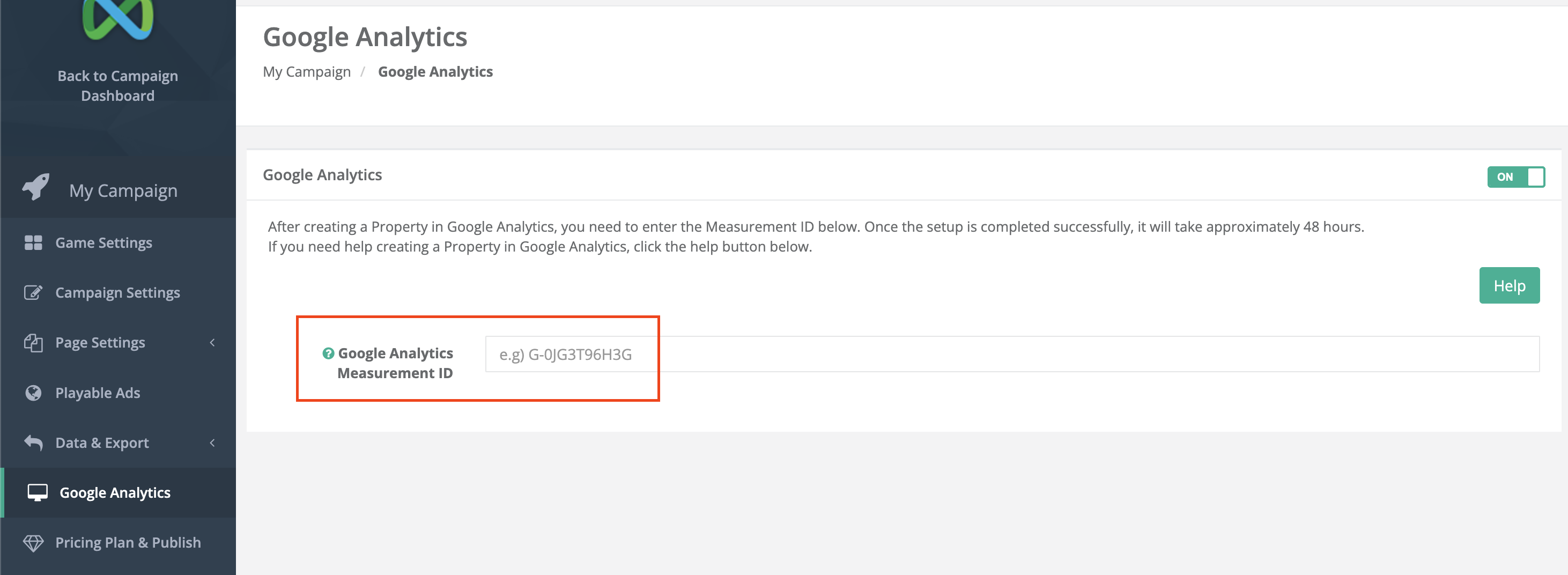Open Pricing Plan & Publish menu item
The width and height of the screenshot is (1568, 575).
tap(128, 543)
